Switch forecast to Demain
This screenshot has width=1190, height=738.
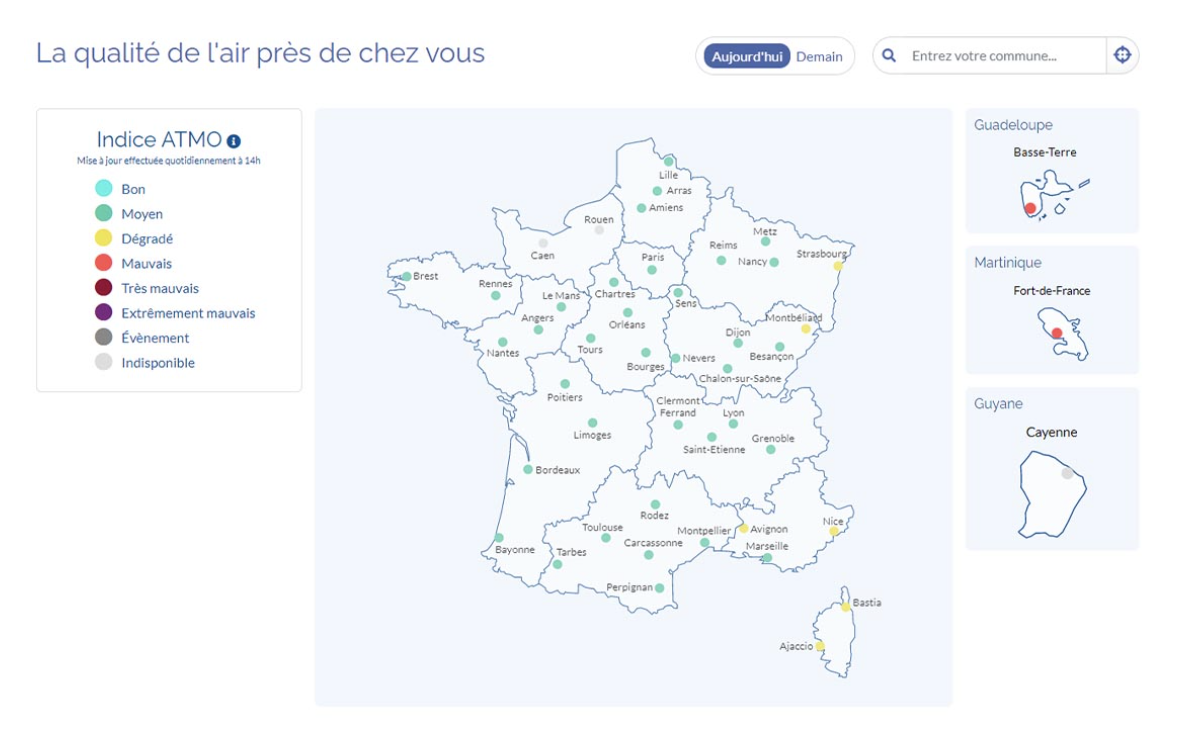pyautogui.click(x=819, y=57)
